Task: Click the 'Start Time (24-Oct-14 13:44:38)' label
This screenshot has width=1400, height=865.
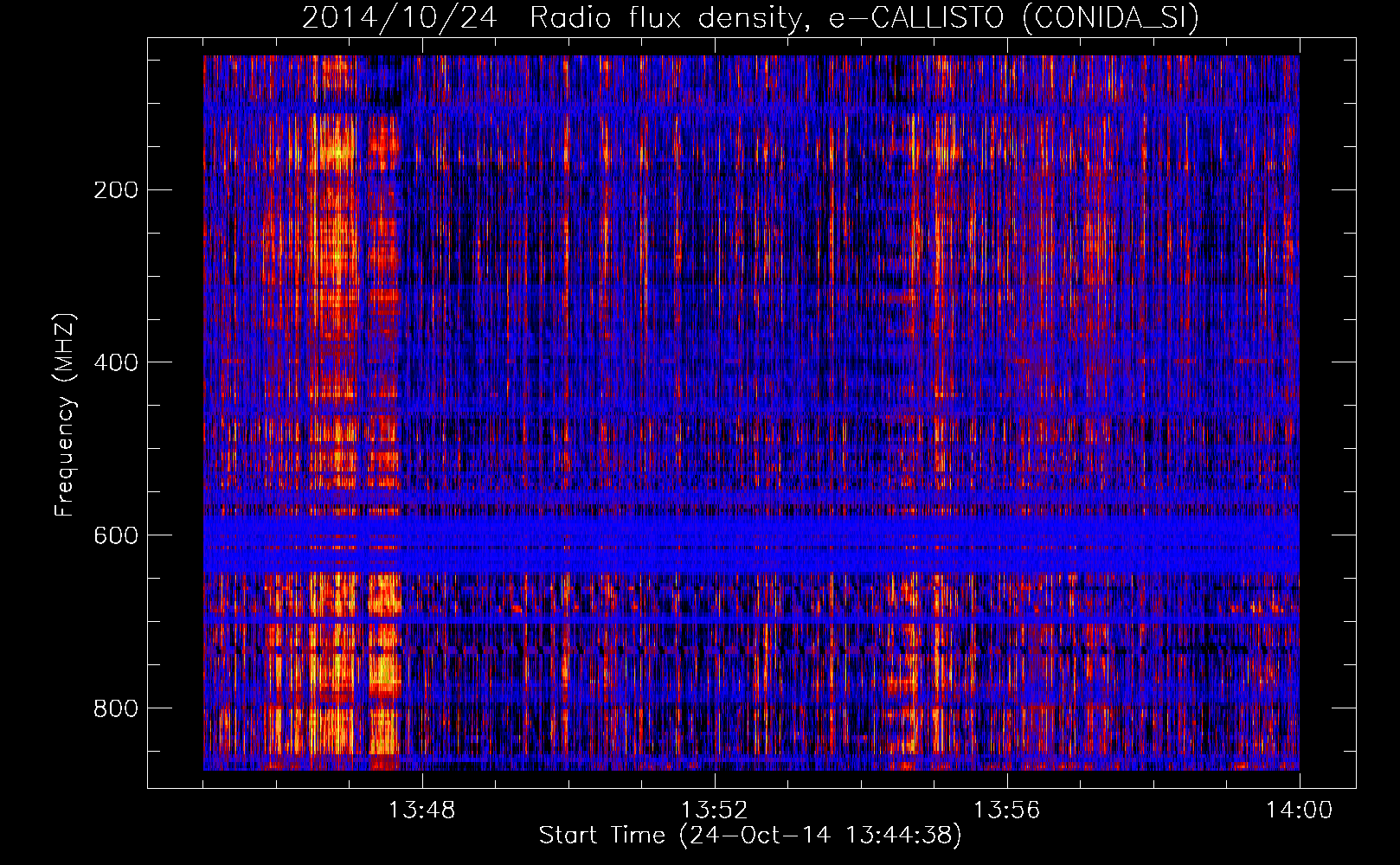Action: pos(750,836)
